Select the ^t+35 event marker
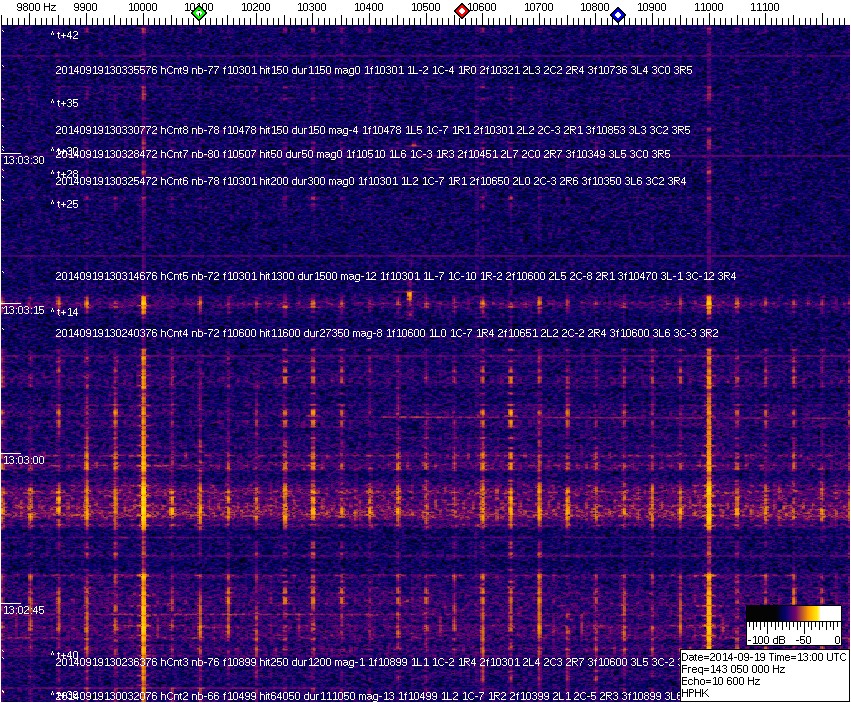The image size is (851, 703). tap(67, 103)
